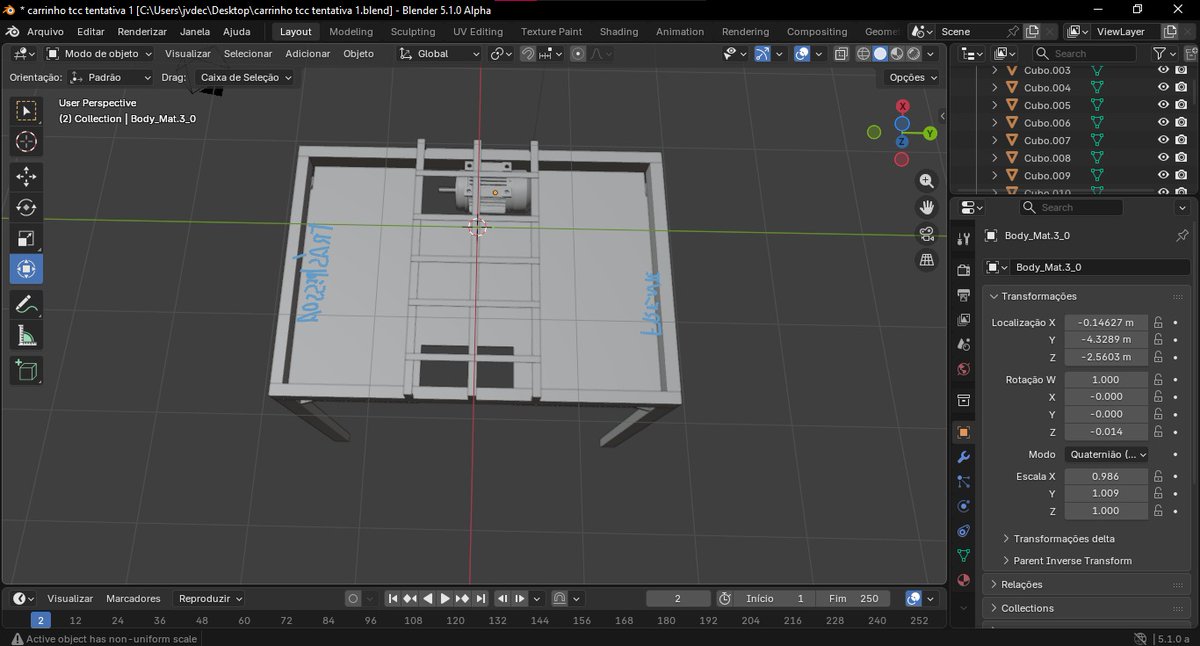Expand Parent Inverse Transform section
Image resolution: width=1200 pixels, height=646 pixels.
(x=1071, y=561)
